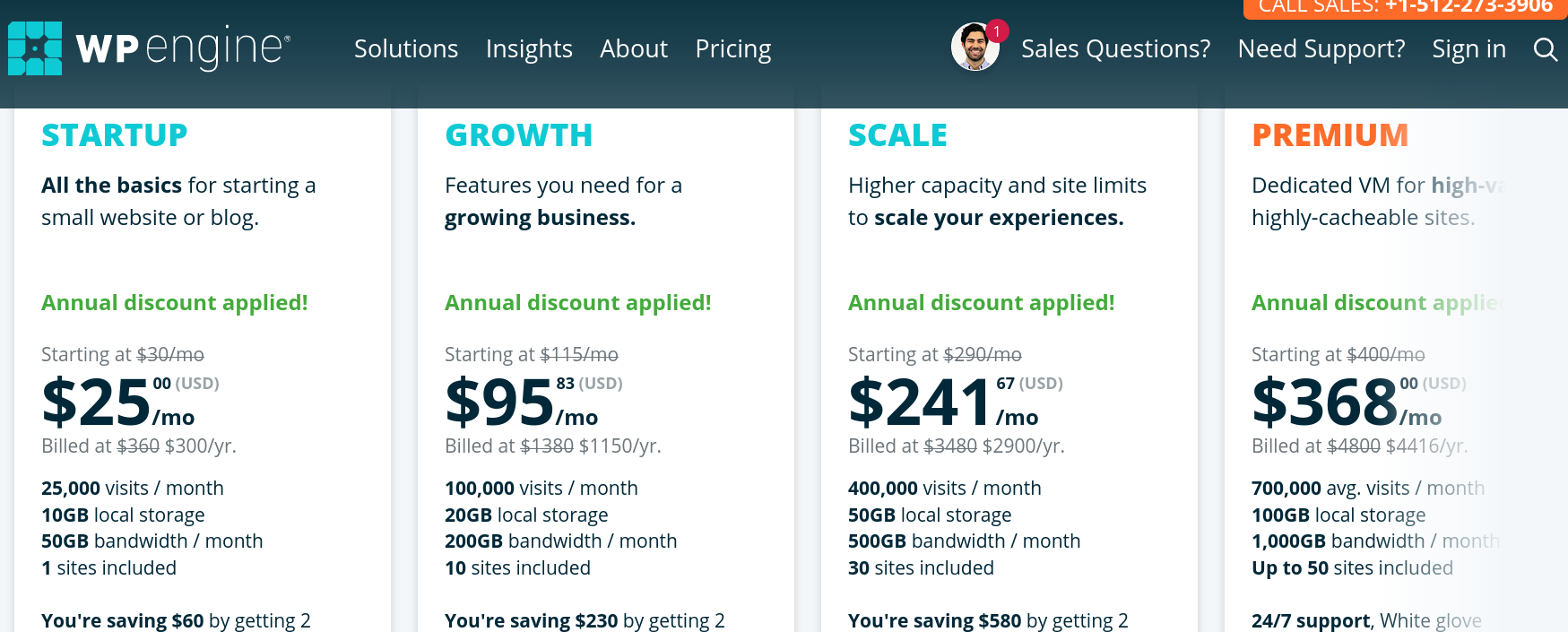Click the $241/mo Scale price
This screenshot has width=1568, height=632.
pyautogui.click(x=956, y=402)
